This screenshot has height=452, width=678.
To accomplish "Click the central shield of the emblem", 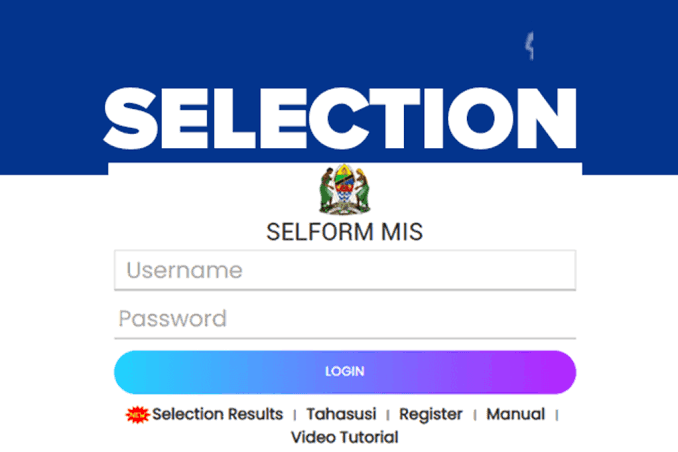I will click(x=345, y=186).
